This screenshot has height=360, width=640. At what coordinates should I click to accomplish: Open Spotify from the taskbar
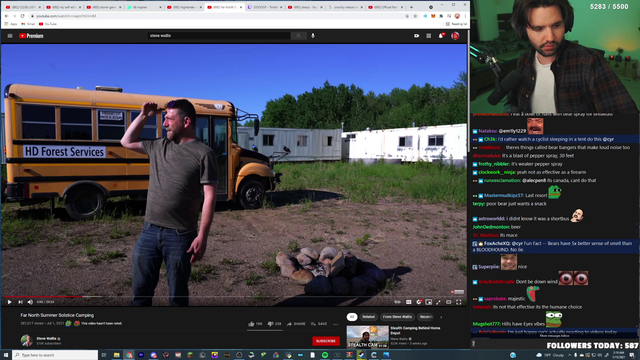pos(325,355)
